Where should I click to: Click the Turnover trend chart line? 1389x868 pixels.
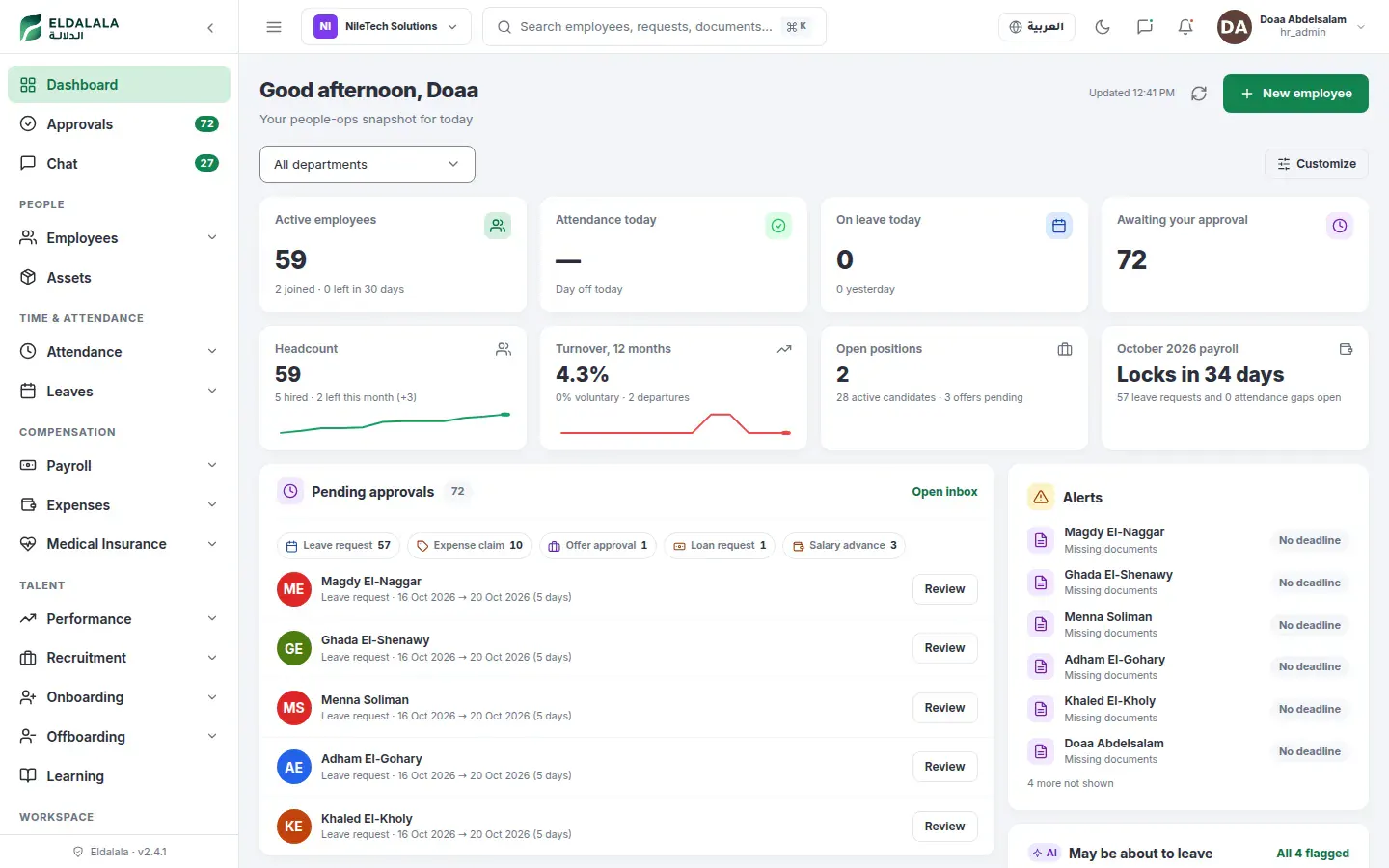coord(674,424)
